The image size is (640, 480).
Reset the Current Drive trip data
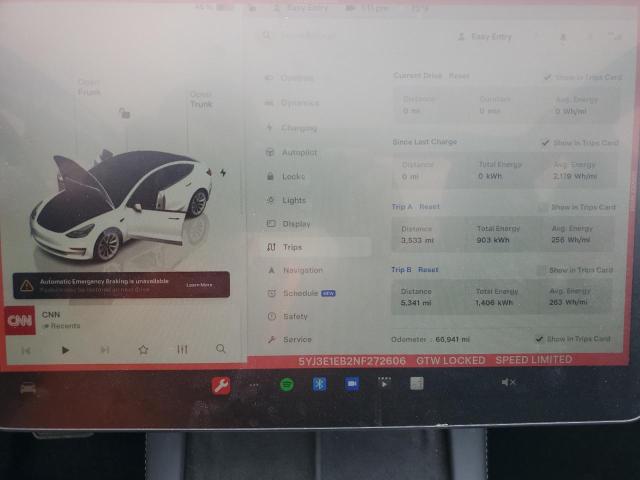[459, 76]
